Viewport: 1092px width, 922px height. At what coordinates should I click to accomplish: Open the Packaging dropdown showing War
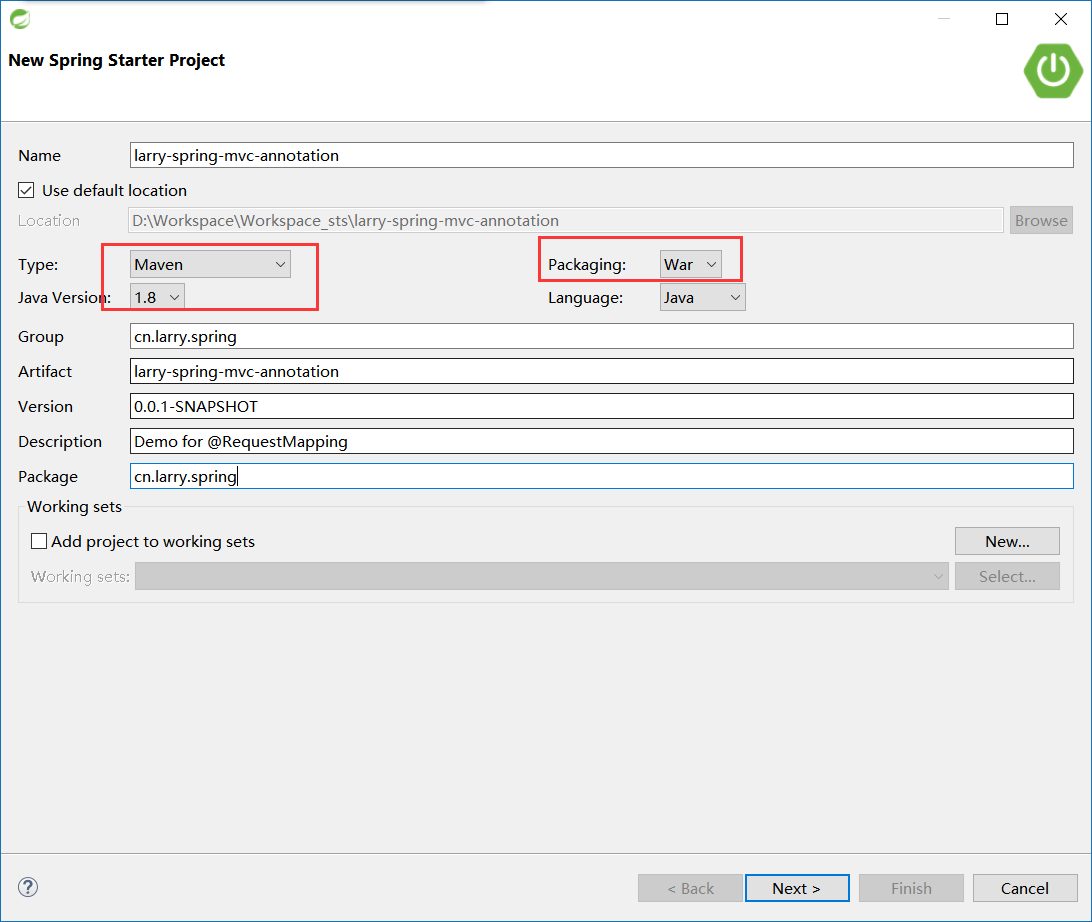tap(691, 265)
